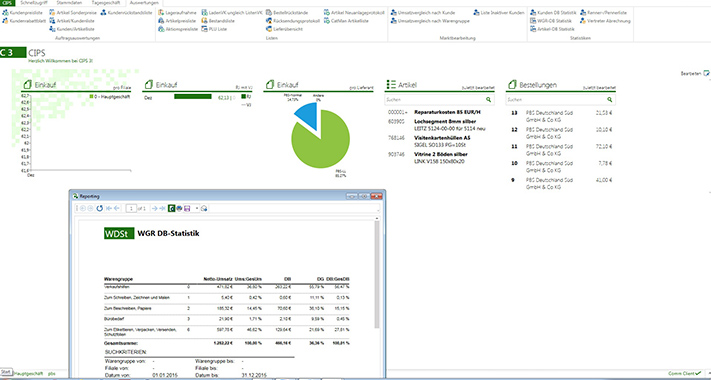Click the Reporting window vertical scrollbar

376,274
